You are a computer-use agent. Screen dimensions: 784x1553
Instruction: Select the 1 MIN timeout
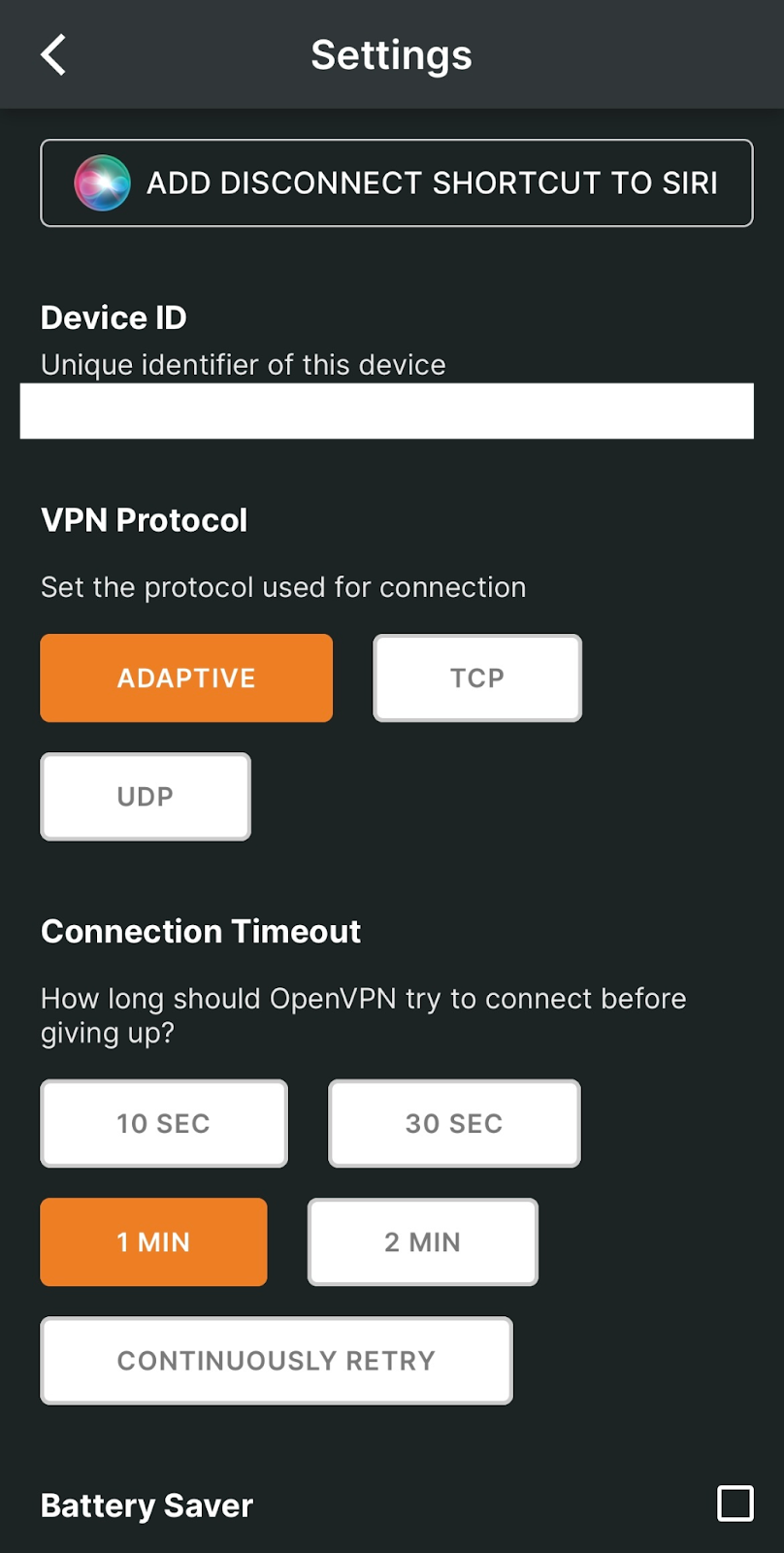pos(153,1242)
